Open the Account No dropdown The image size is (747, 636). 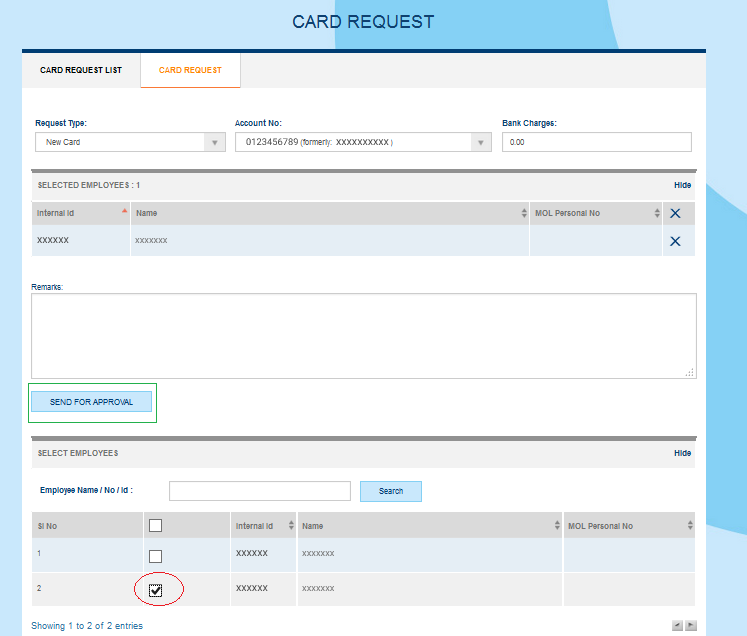coord(363,143)
